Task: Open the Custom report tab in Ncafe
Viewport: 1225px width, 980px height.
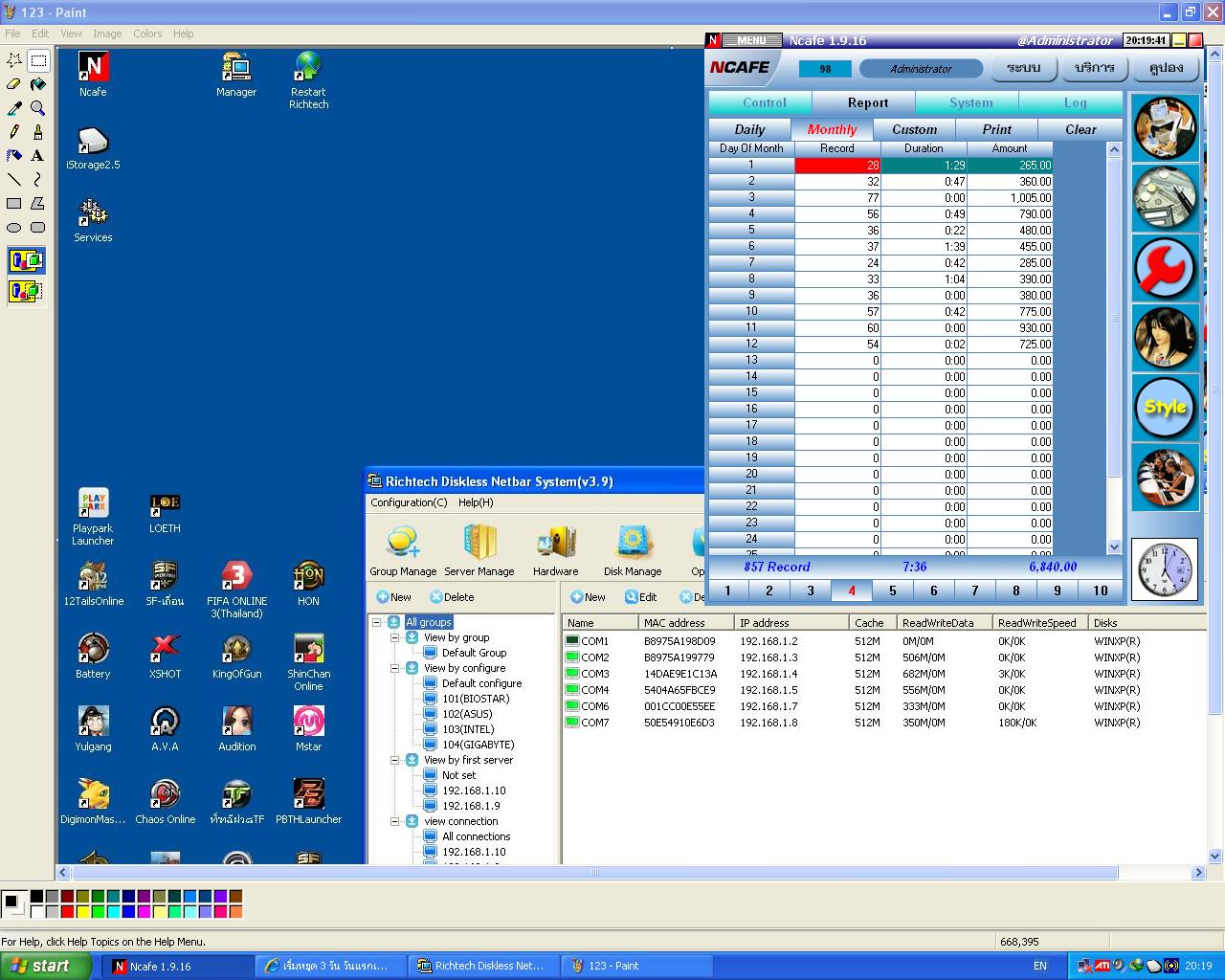Action: (x=914, y=129)
